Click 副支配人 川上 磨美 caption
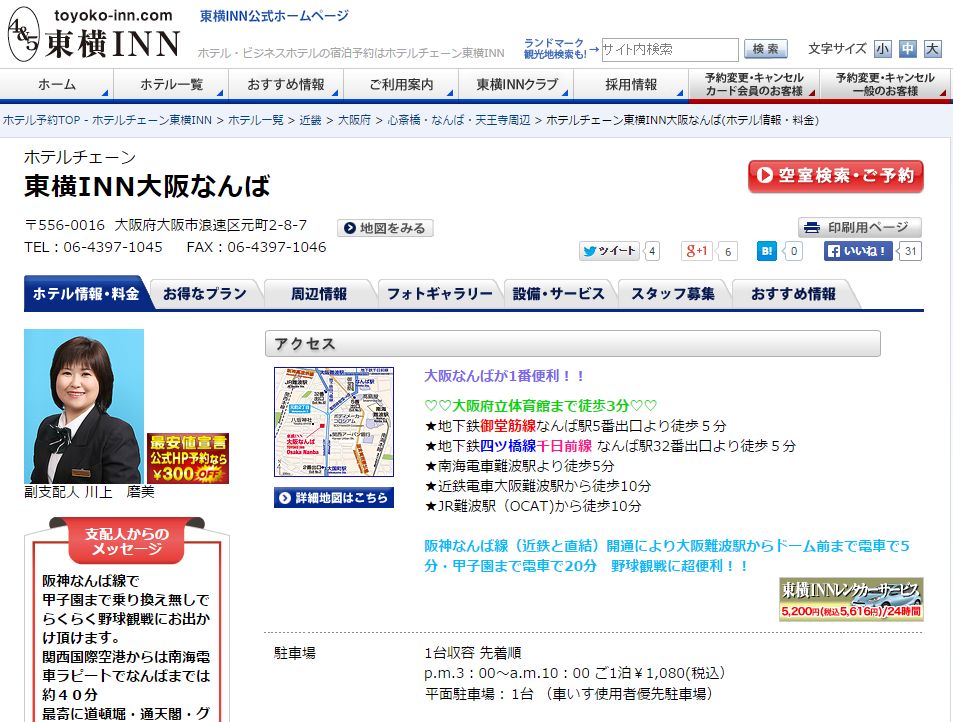This screenshot has width=953, height=722. coord(89,492)
